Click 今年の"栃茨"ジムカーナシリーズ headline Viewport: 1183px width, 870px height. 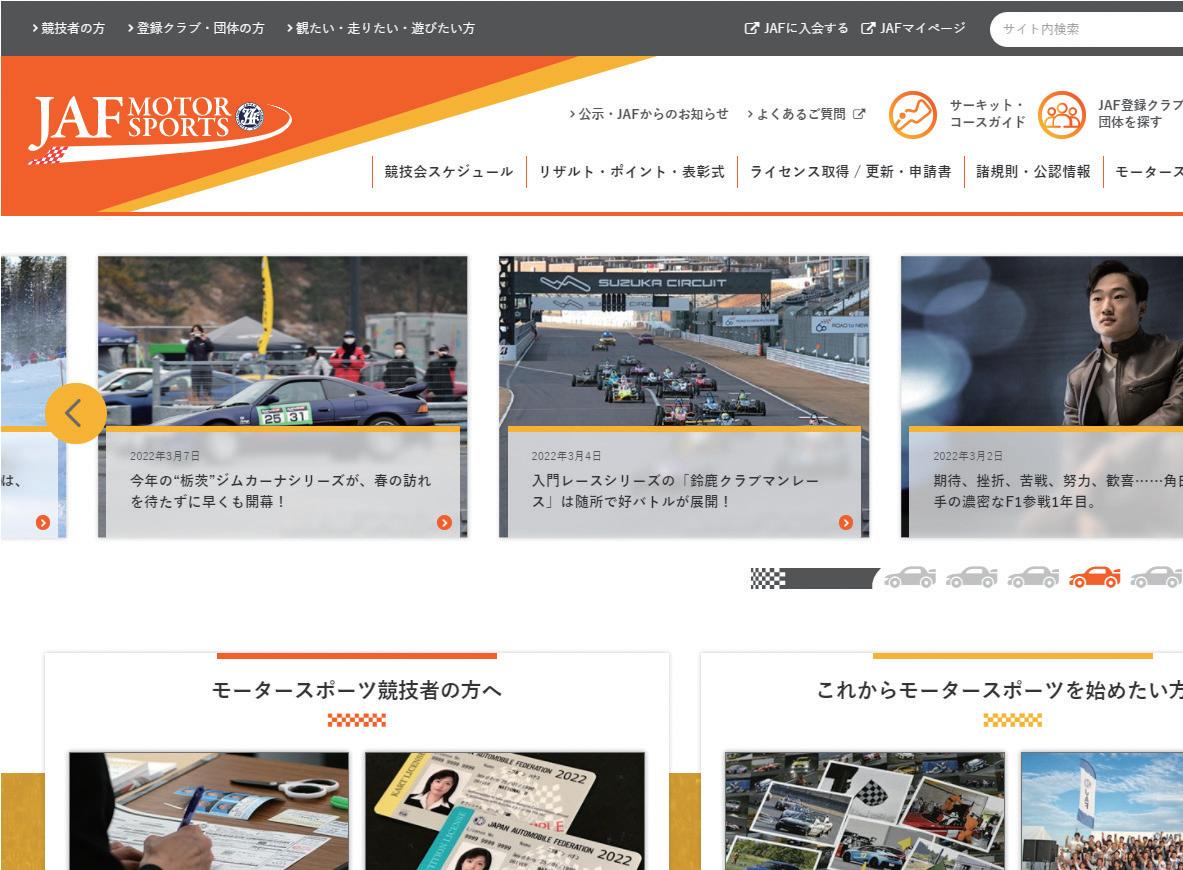click(281, 490)
